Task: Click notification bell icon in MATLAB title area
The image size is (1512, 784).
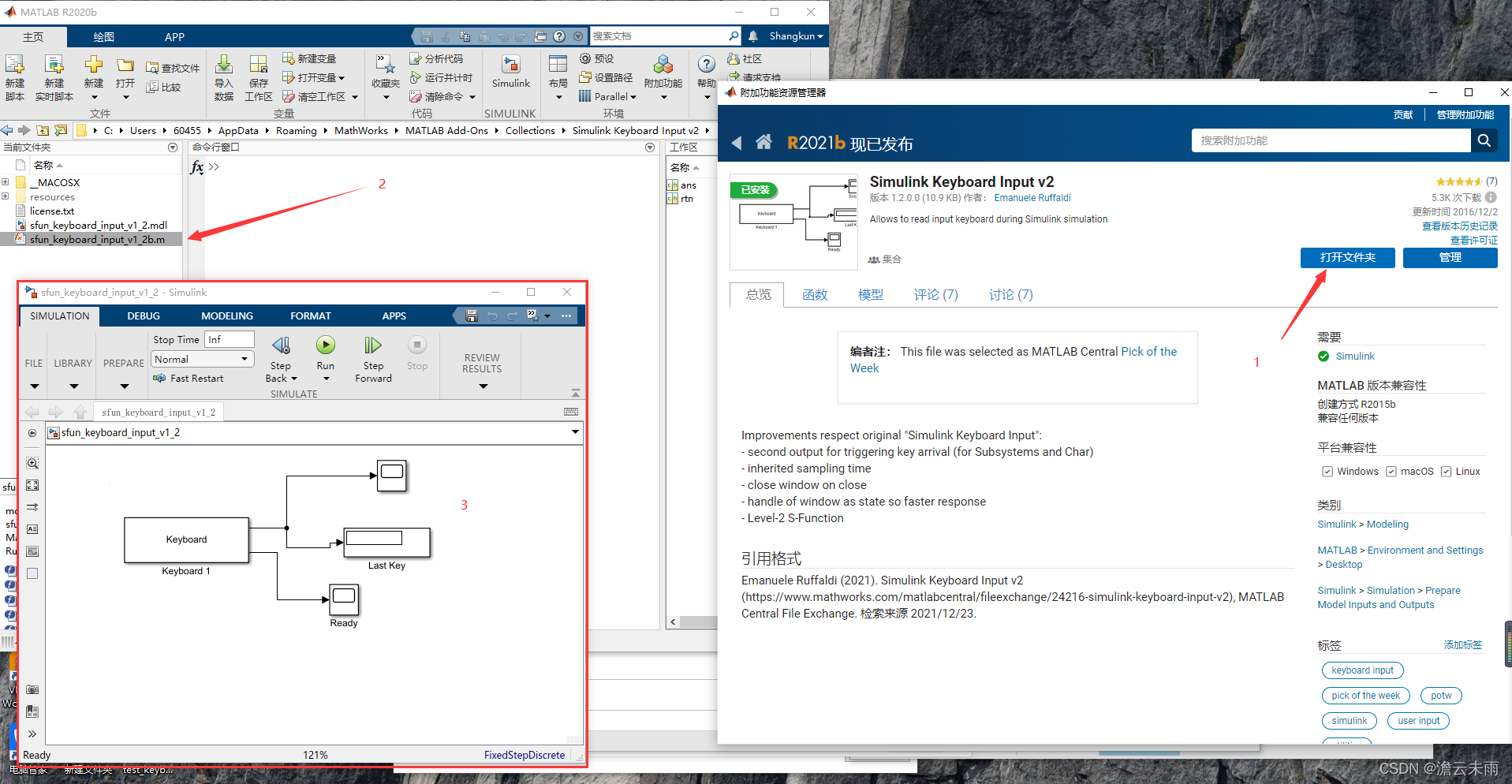Action: click(753, 36)
